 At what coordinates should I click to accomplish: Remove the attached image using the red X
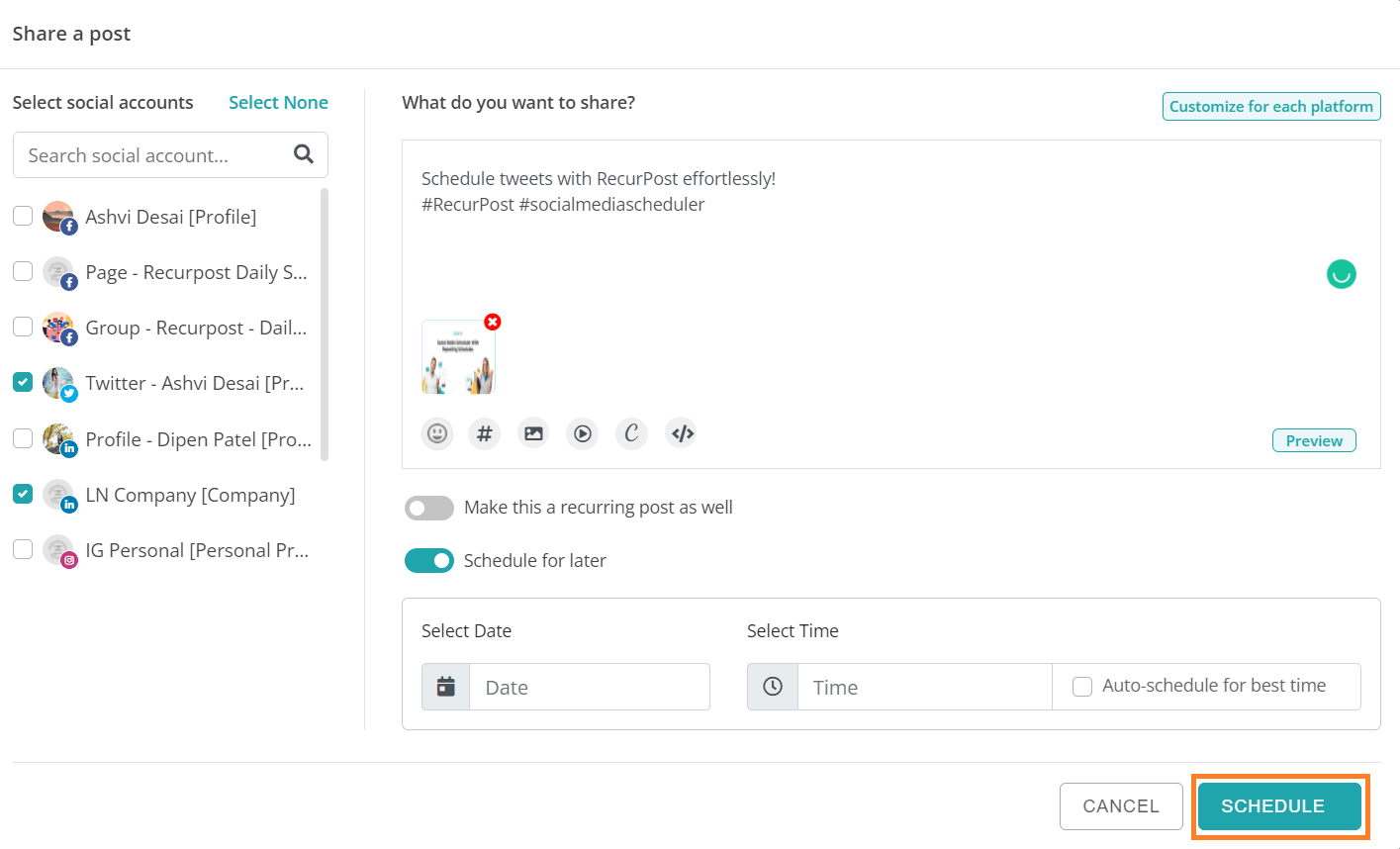492,322
